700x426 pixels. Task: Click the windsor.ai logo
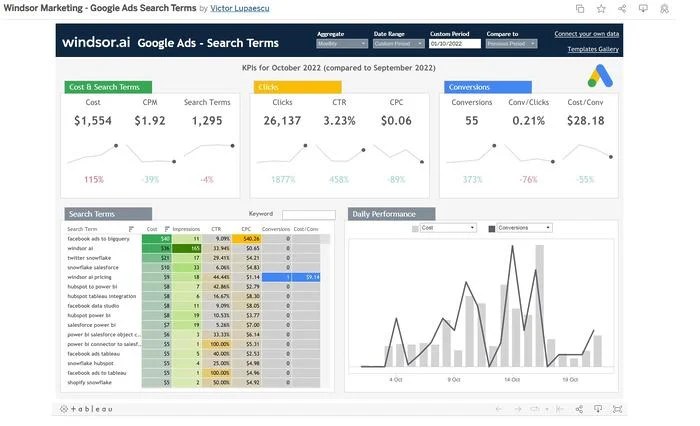[96, 42]
